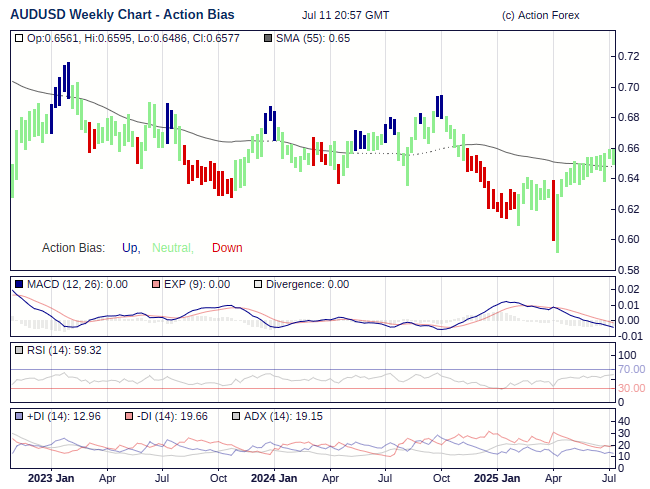Click the Up action bias label

(x=130, y=248)
